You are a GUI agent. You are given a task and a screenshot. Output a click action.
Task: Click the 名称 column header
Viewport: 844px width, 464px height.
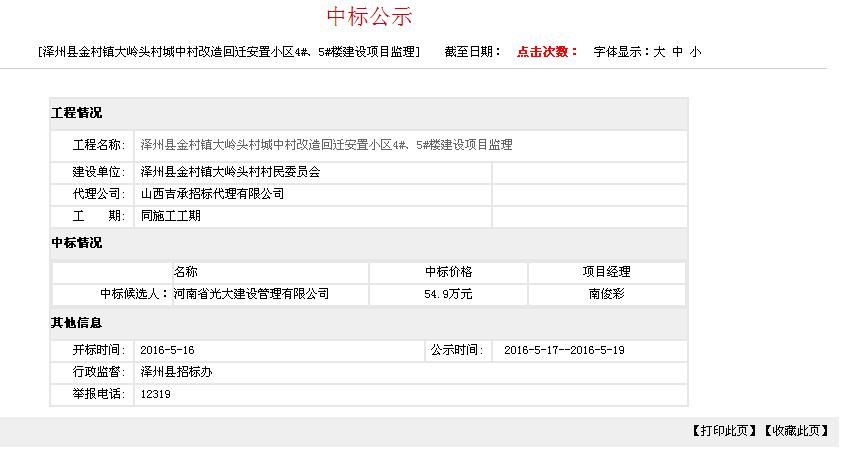(x=186, y=272)
